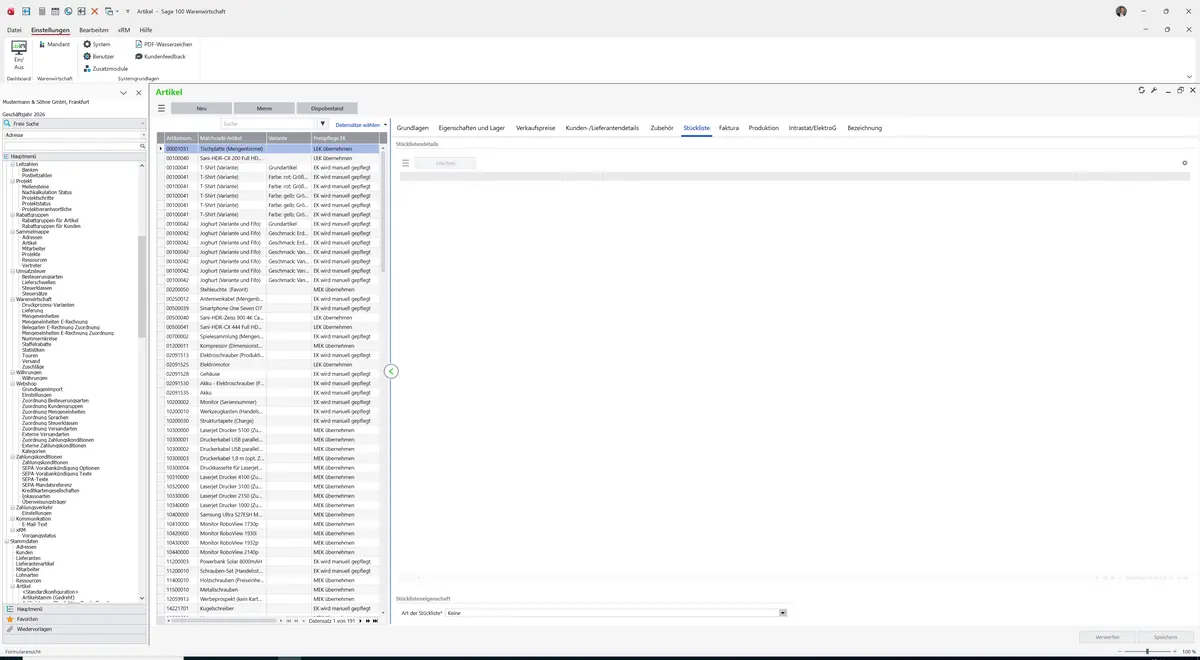The image size is (1200, 660).
Task: Select row Stehleuchte (Favorit)
Action: (271, 289)
